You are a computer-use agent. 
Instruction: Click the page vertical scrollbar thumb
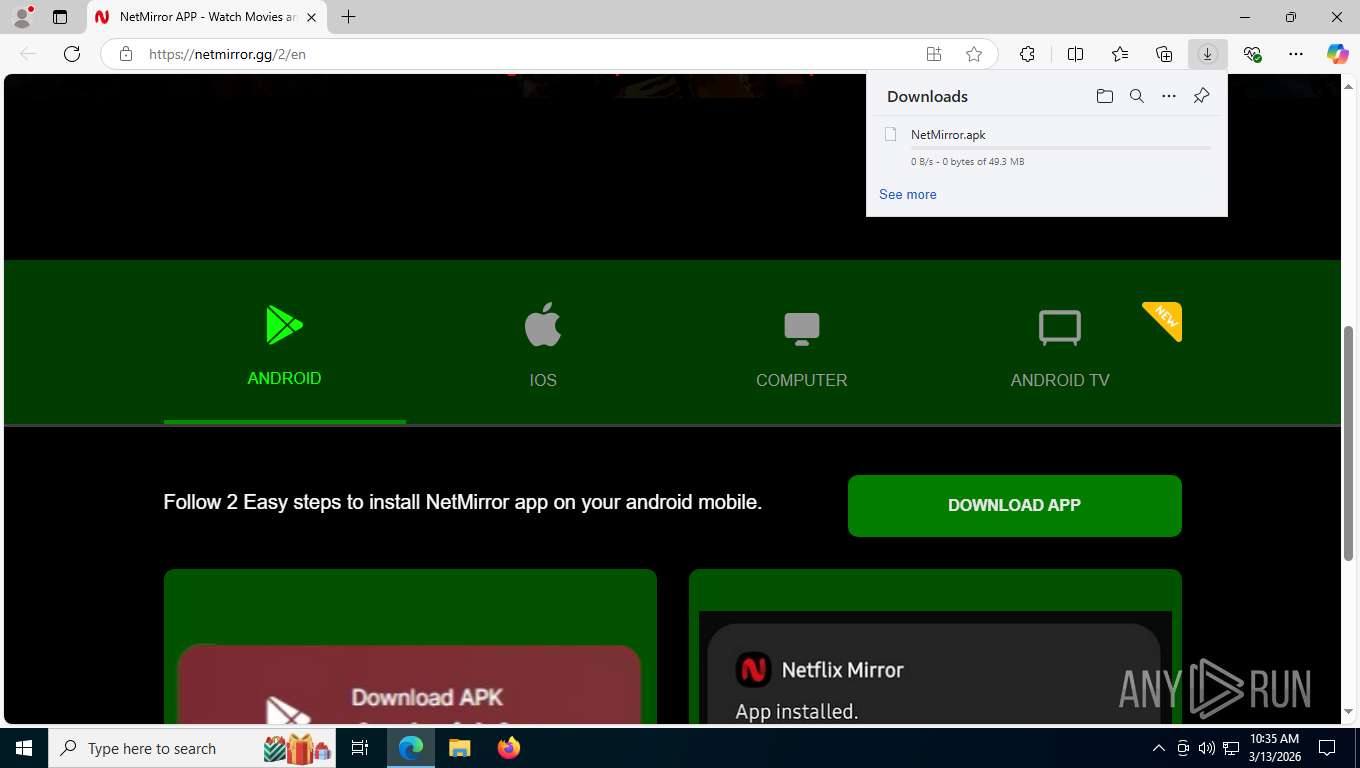[x=1349, y=443]
